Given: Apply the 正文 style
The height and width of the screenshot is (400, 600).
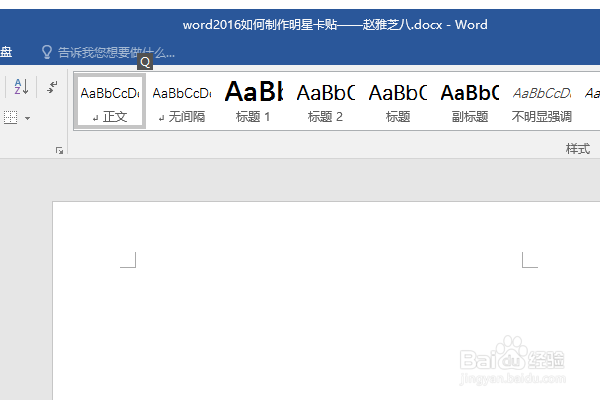Looking at the screenshot, I should point(110,101).
